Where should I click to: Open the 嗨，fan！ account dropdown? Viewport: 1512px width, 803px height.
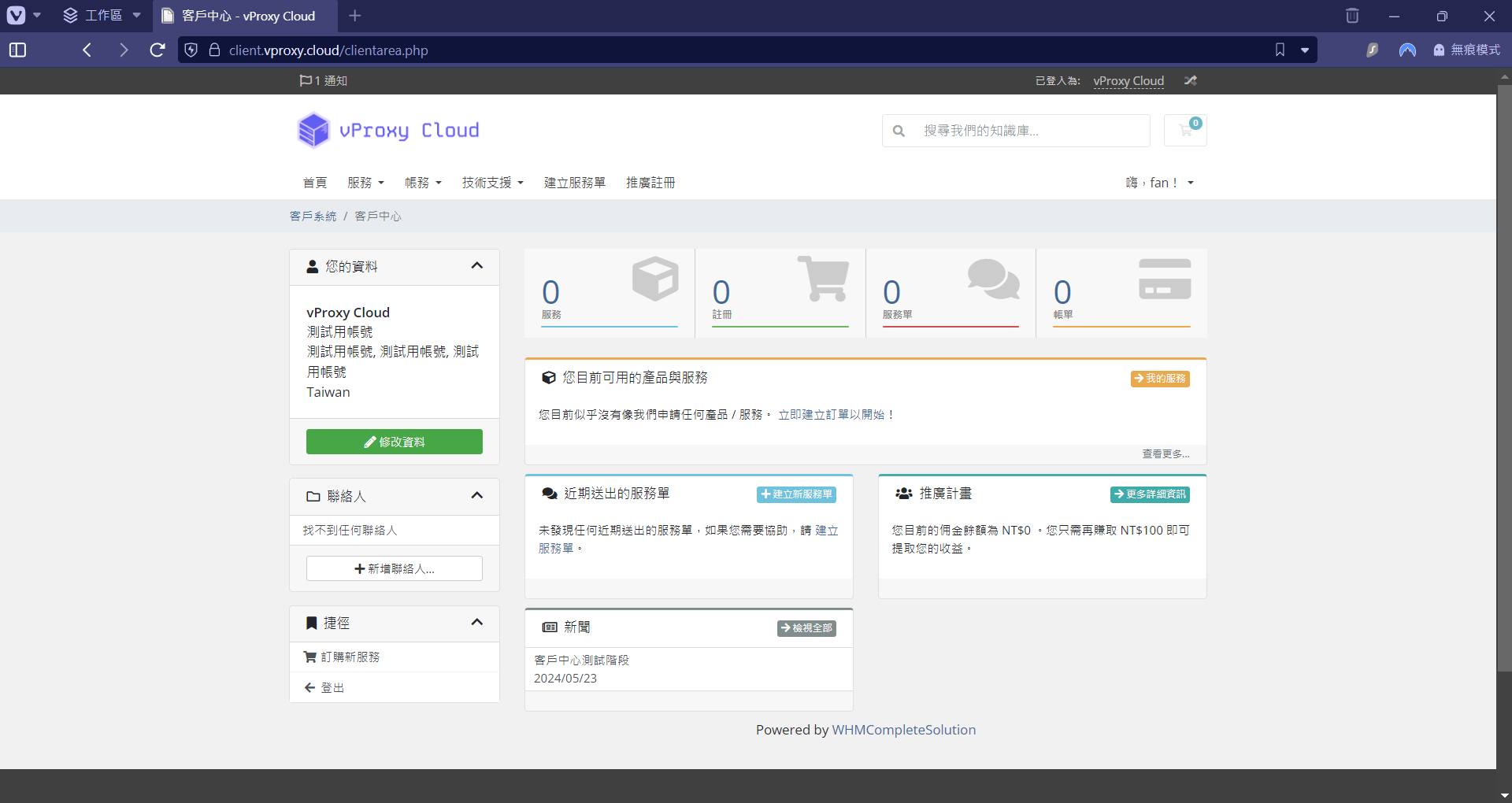[1159, 182]
